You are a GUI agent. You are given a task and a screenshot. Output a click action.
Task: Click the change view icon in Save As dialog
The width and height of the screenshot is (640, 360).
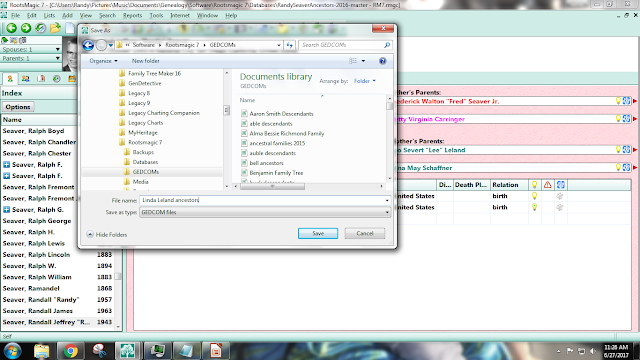pos(353,61)
